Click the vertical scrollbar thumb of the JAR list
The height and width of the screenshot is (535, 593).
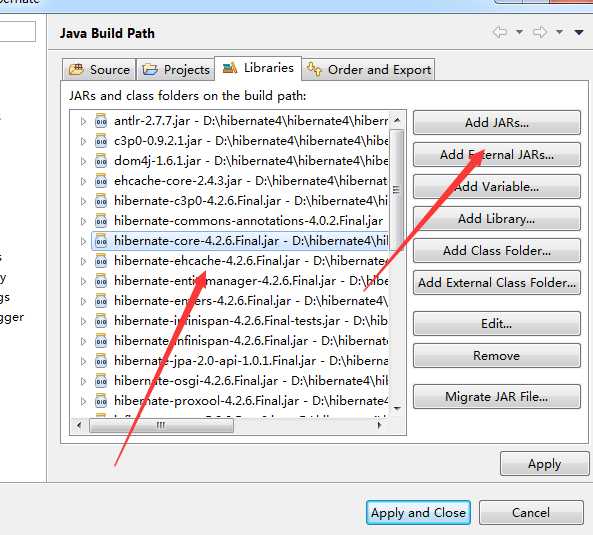[x=396, y=190]
